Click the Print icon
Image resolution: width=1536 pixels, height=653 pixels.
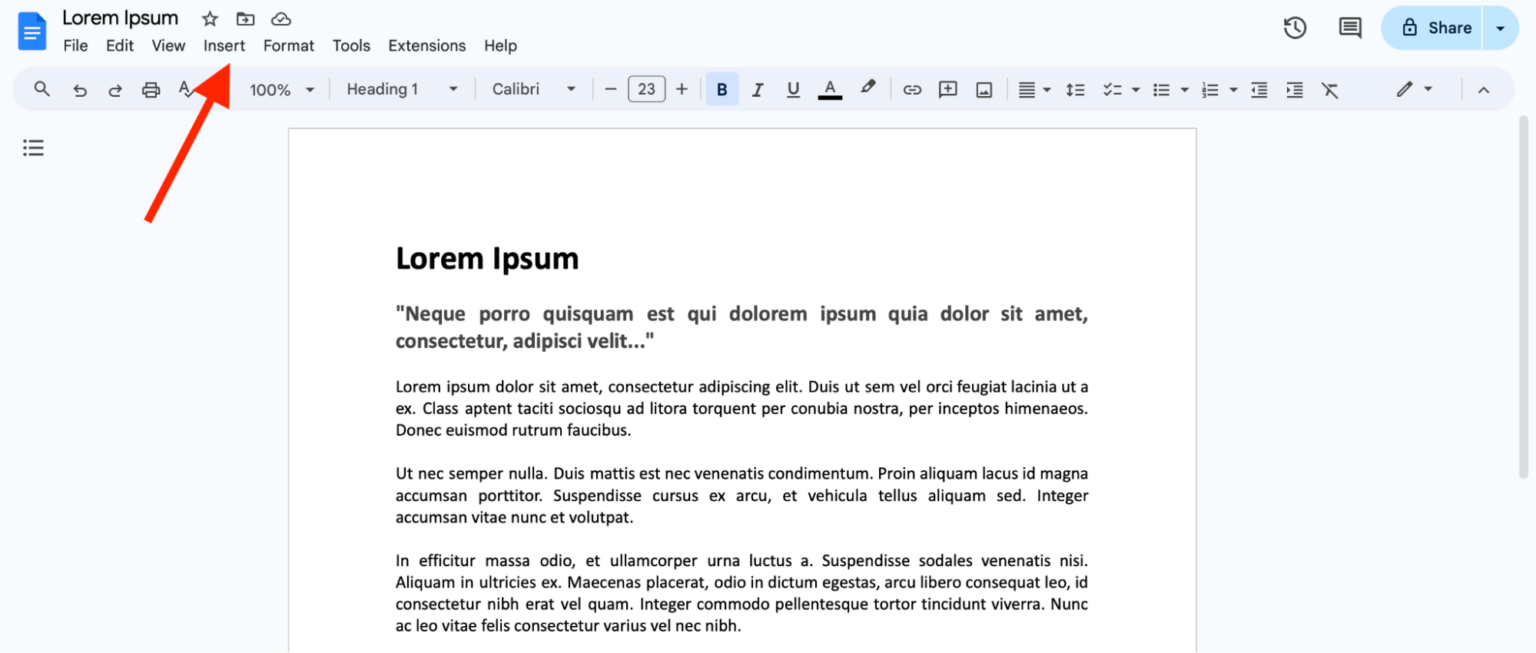tap(150, 89)
